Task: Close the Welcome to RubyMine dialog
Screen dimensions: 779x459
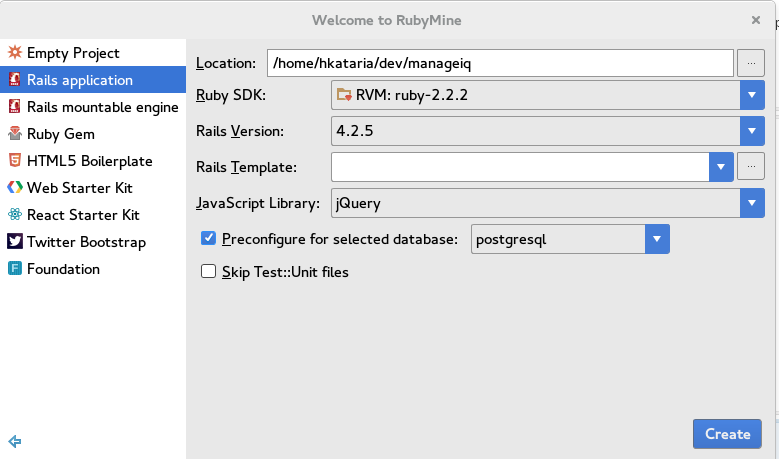Action: [756, 20]
